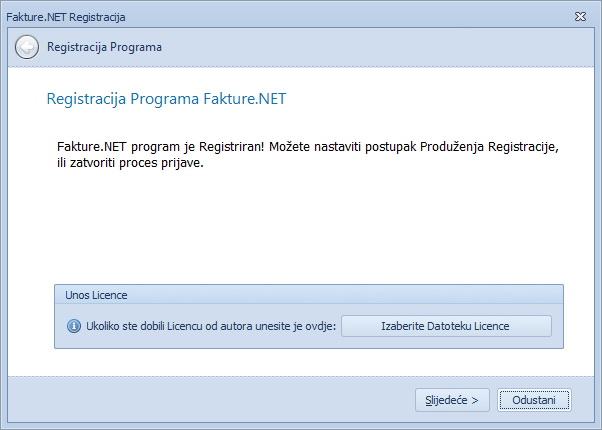
Task: Click the line 'ili zatvoriti proces prijave.'
Action: [x=130, y=163]
